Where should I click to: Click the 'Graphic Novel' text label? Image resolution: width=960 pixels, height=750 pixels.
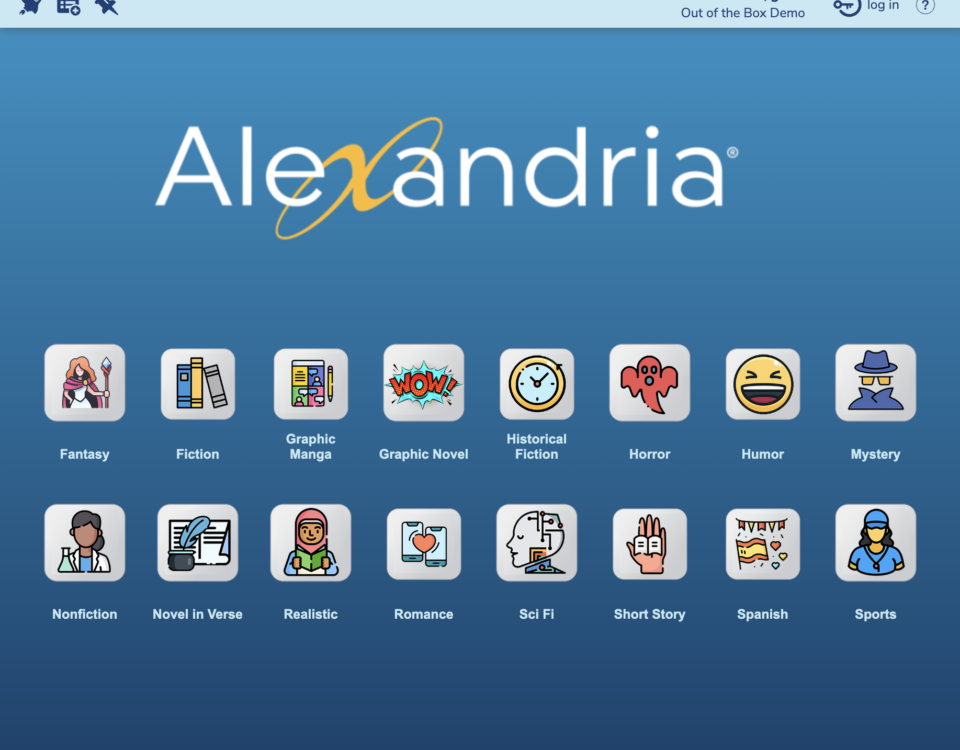[424, 454]
